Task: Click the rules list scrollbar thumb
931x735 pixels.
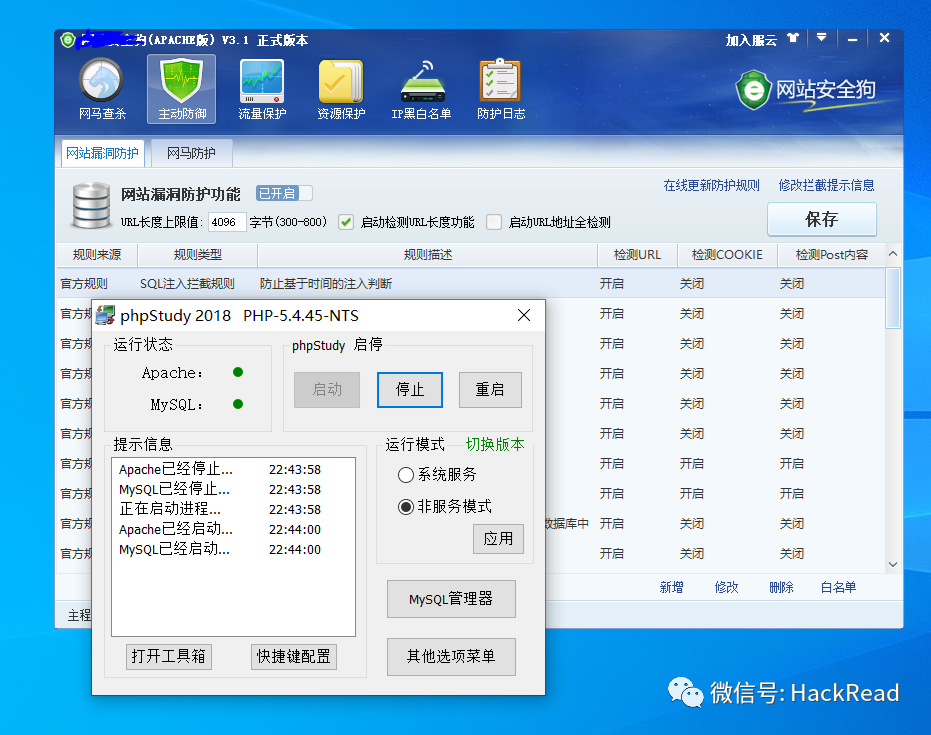Action: (892, 297)
